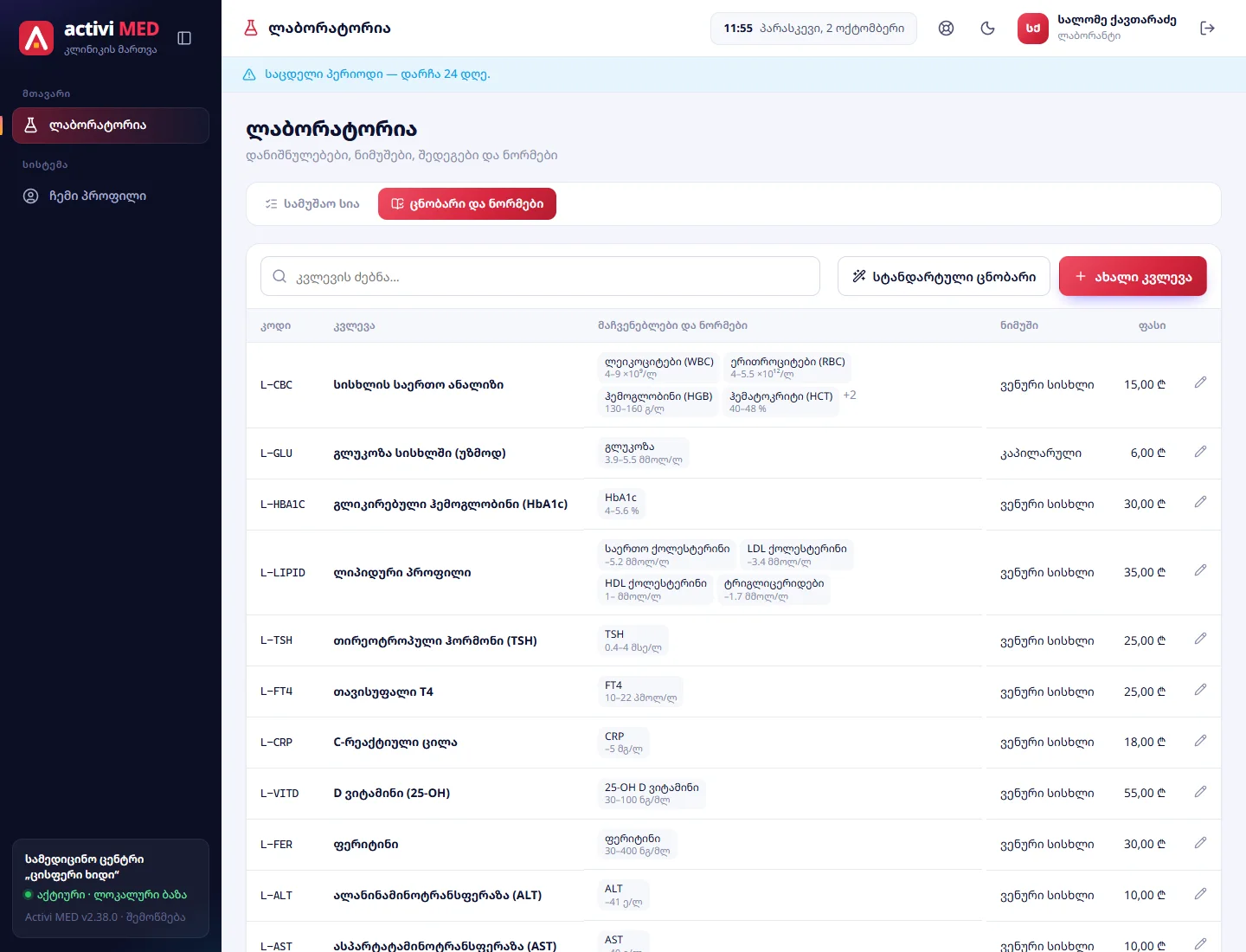Viewport: 1246px width, 952px height.
Task: Open the support lifebuoy icon
Action: 947,29
